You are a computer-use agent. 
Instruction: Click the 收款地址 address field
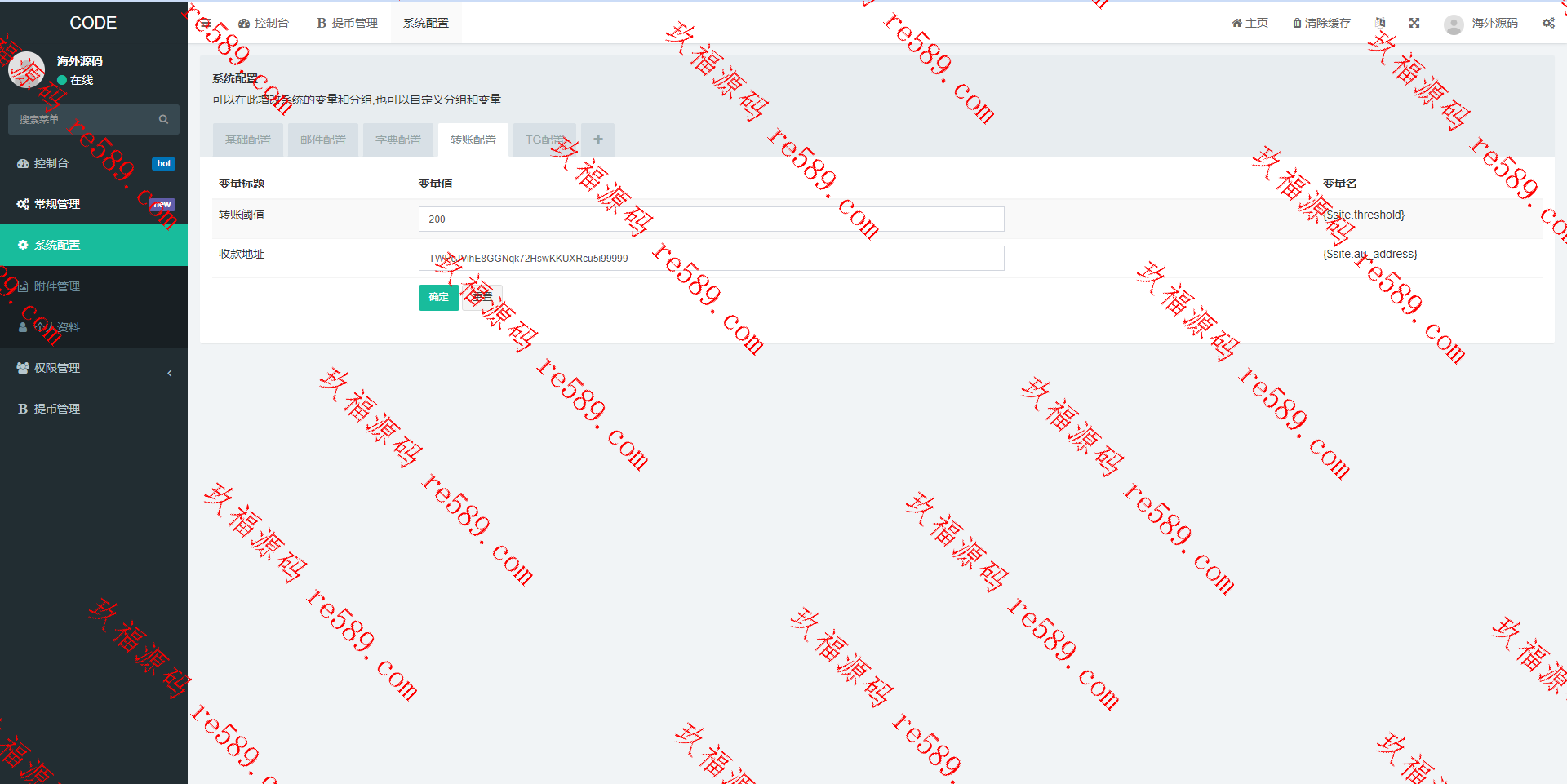[x=711, y=258]
